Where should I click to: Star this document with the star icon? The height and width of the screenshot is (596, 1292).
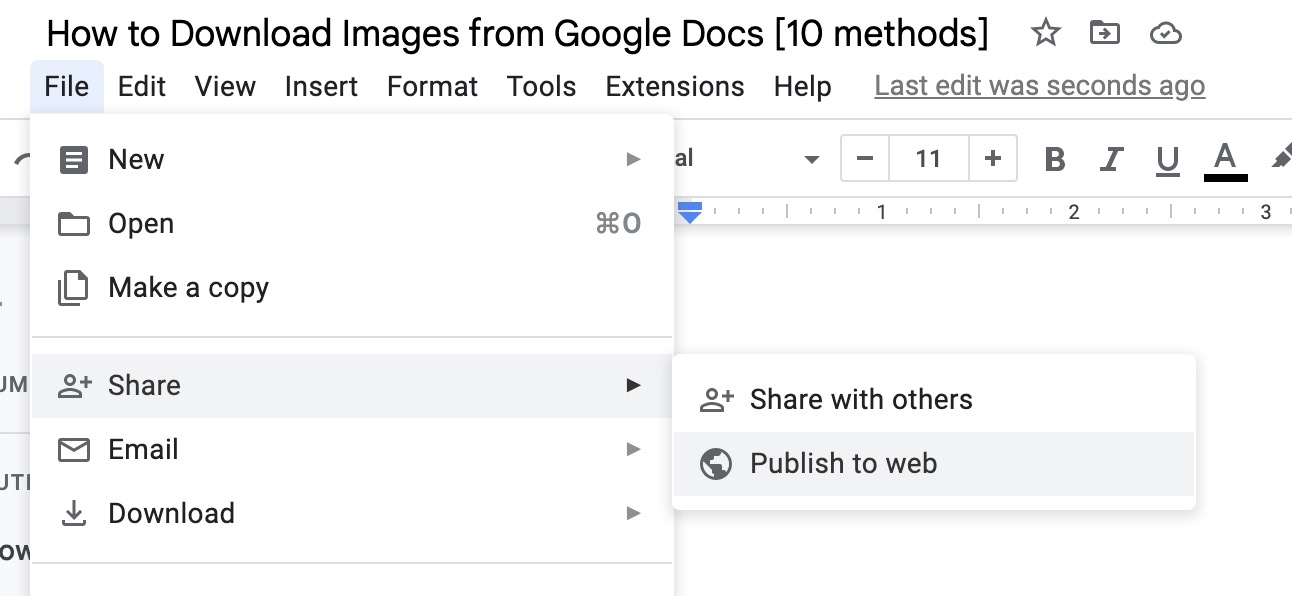pyautogui.click(x=1045, y=34)
